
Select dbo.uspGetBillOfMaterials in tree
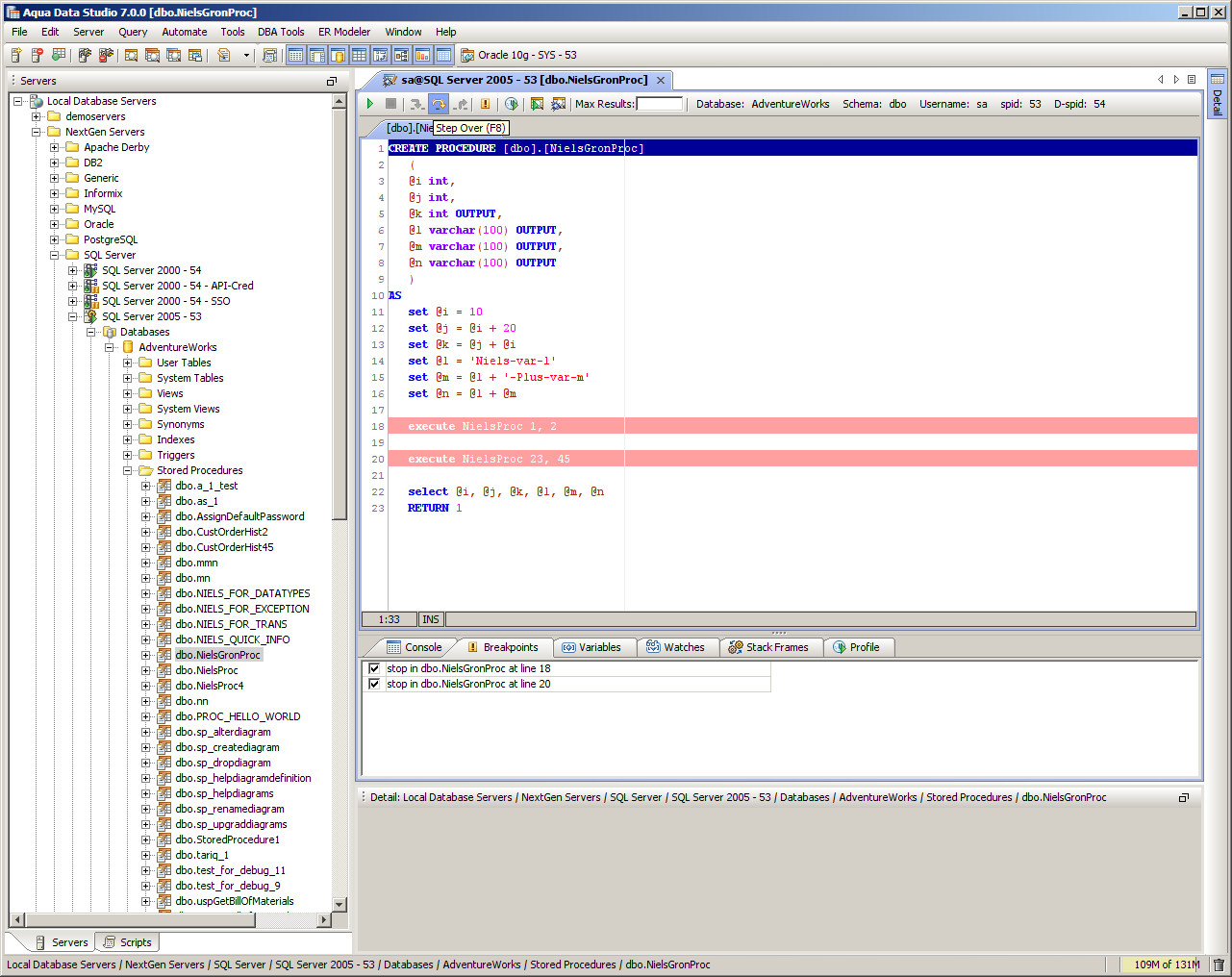[235, 901]
